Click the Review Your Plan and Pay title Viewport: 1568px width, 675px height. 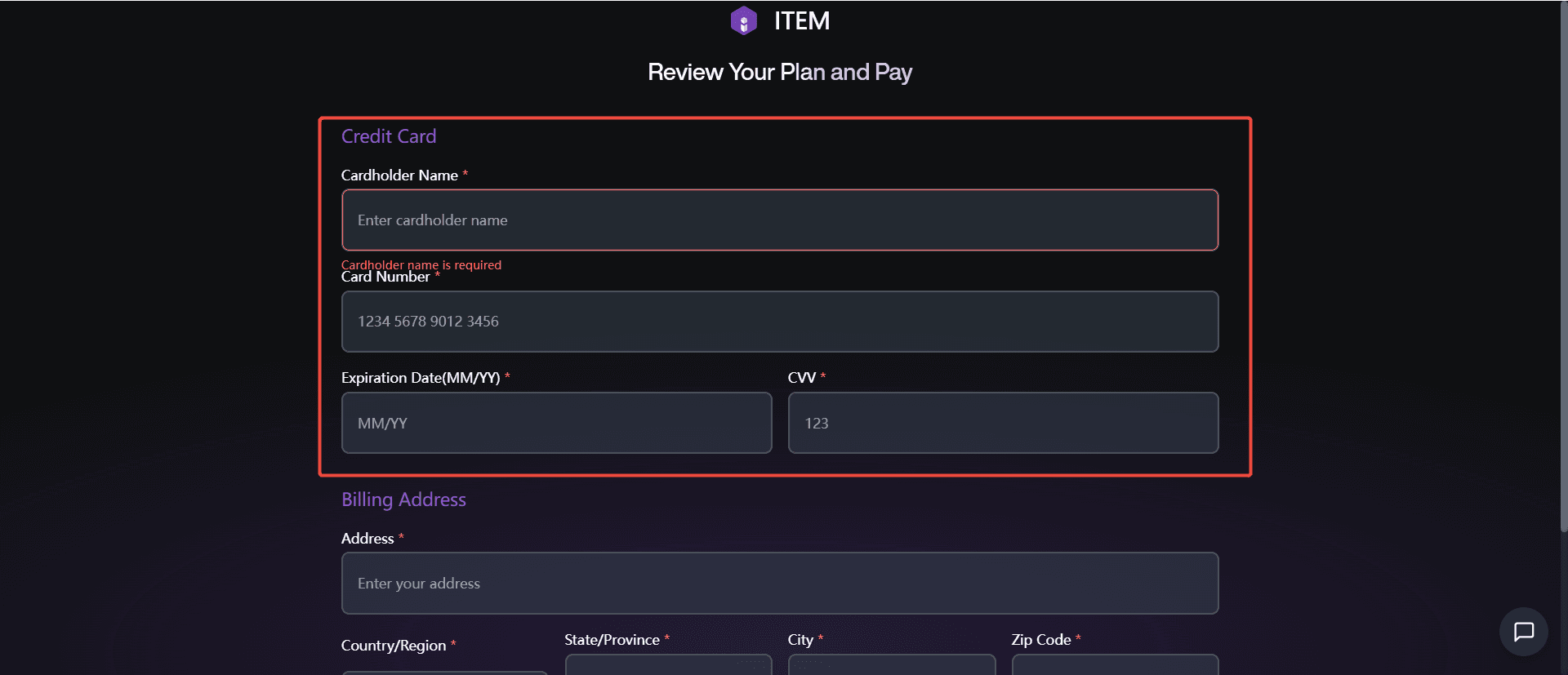click(780, 72)
